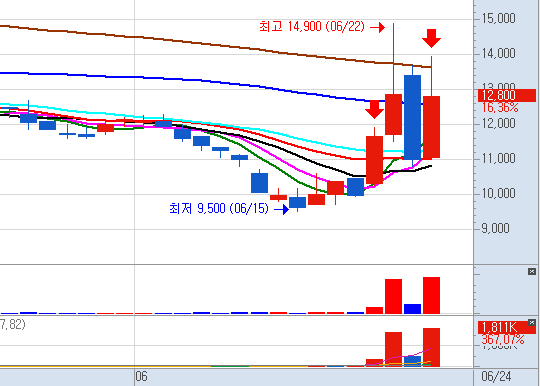
Task: Close the lower indicator panel showing 1,811K
Action: (x=532, y=323)
